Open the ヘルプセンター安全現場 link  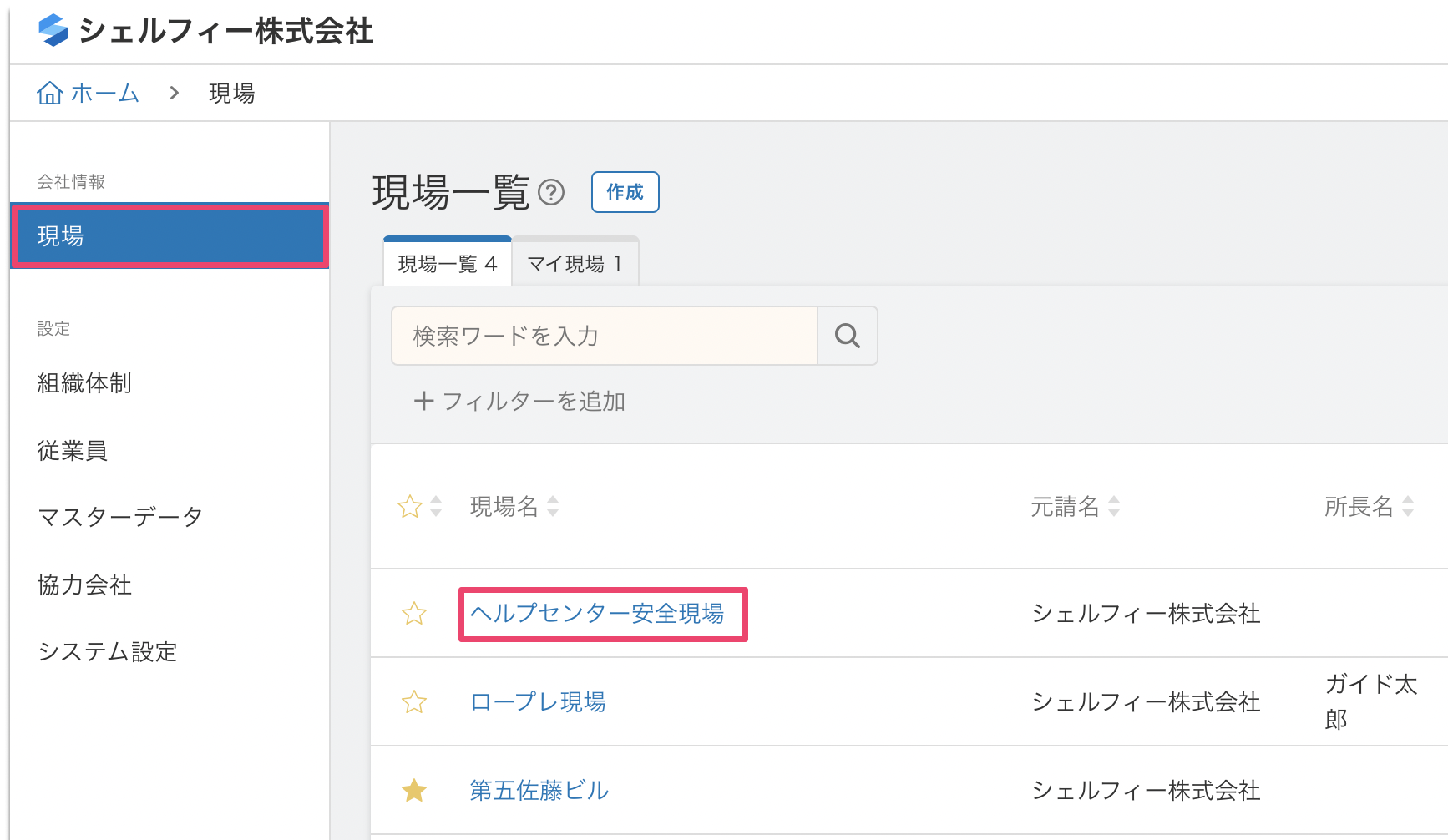point(597,614)
